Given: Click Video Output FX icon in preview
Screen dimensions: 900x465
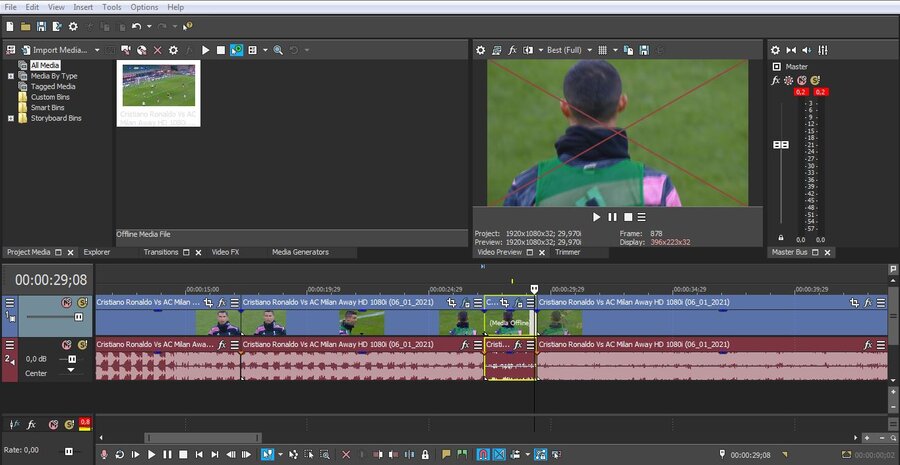Looking at the screenshot, I should pyautogui.click(x=513, y=51).
